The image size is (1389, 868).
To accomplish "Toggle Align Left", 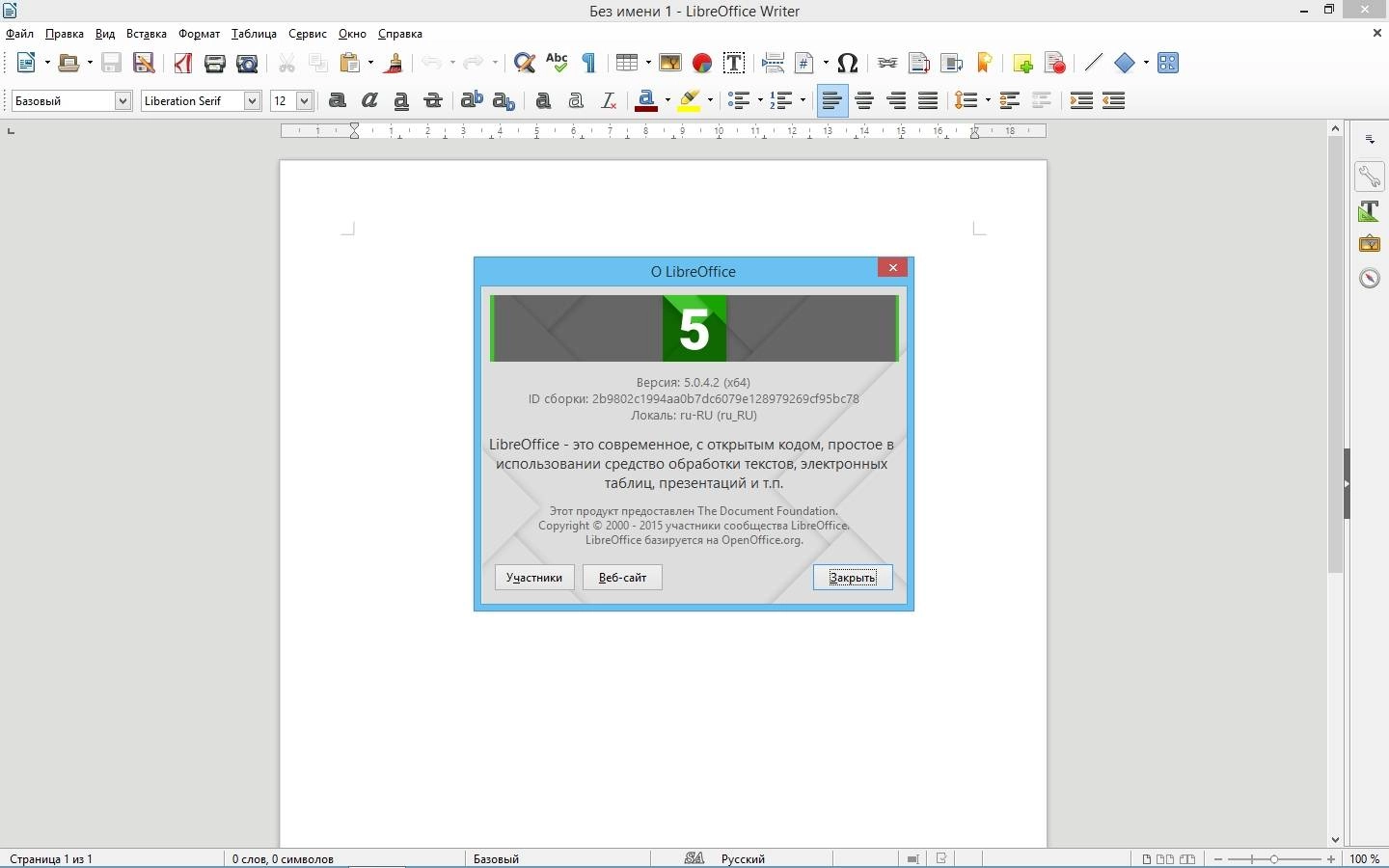I will [x=832, y=100].
